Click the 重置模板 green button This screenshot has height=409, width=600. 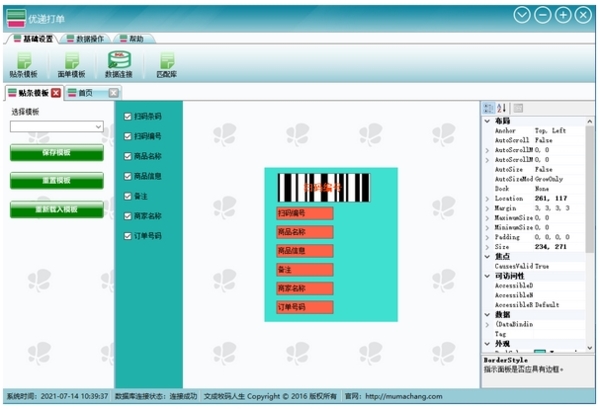point(57,181)
